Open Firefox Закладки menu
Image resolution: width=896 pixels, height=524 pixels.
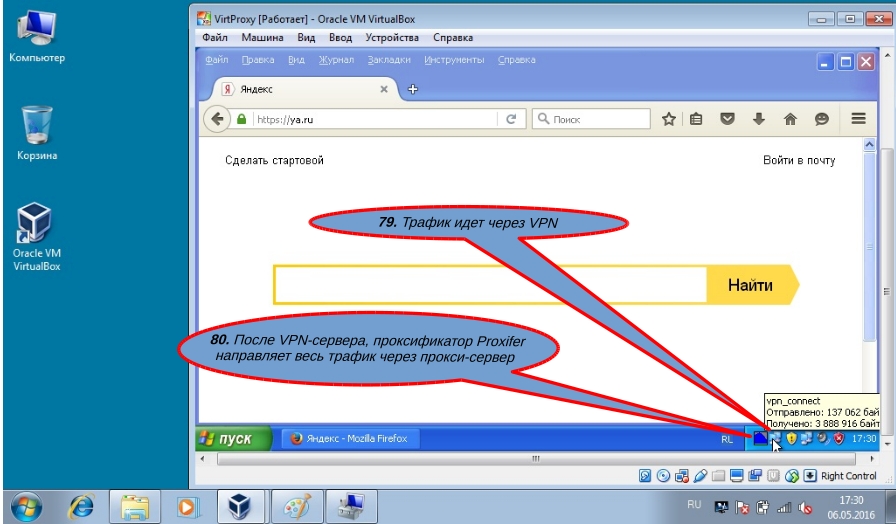pos(389,59)
